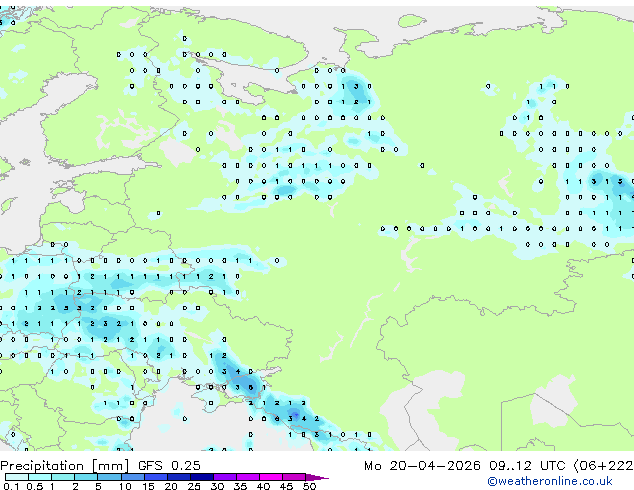Image resolution: width=634 pixels, height=490 pixels.
Task: Click the legend swatch between 30 and 35
Action: click(x=224, y=477)
